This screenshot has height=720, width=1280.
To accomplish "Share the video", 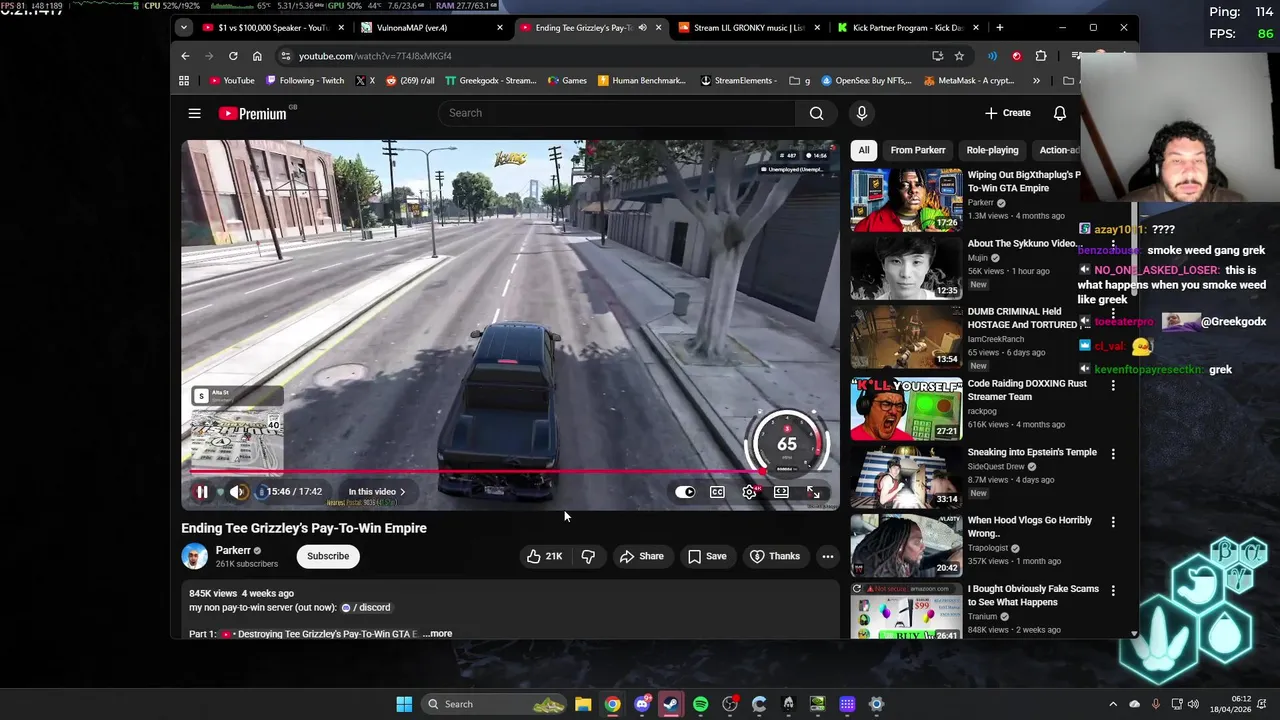I will pyautogui.click(x=641, y=556).
